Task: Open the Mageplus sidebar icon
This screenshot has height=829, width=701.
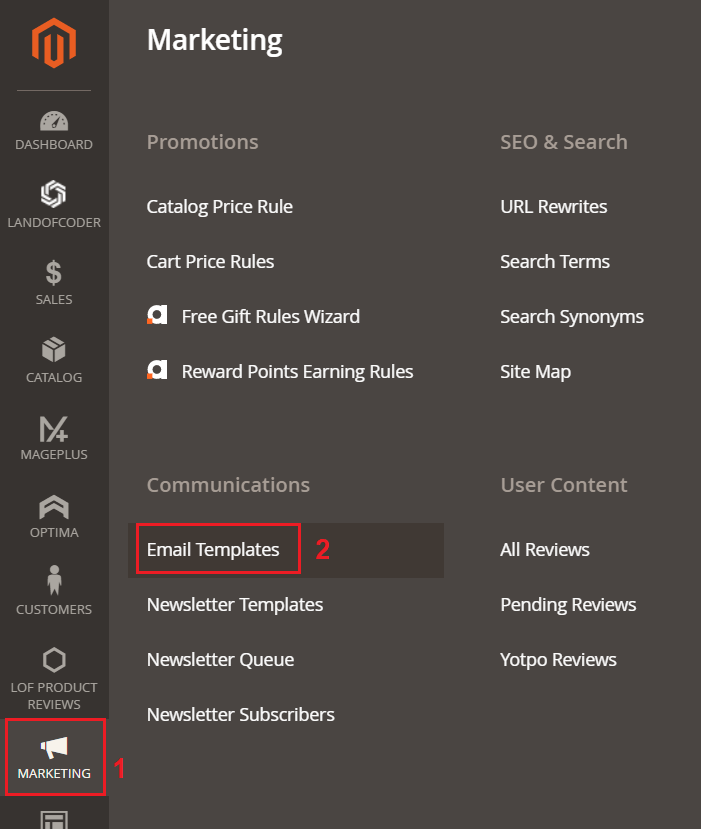Action: [54, 429]
